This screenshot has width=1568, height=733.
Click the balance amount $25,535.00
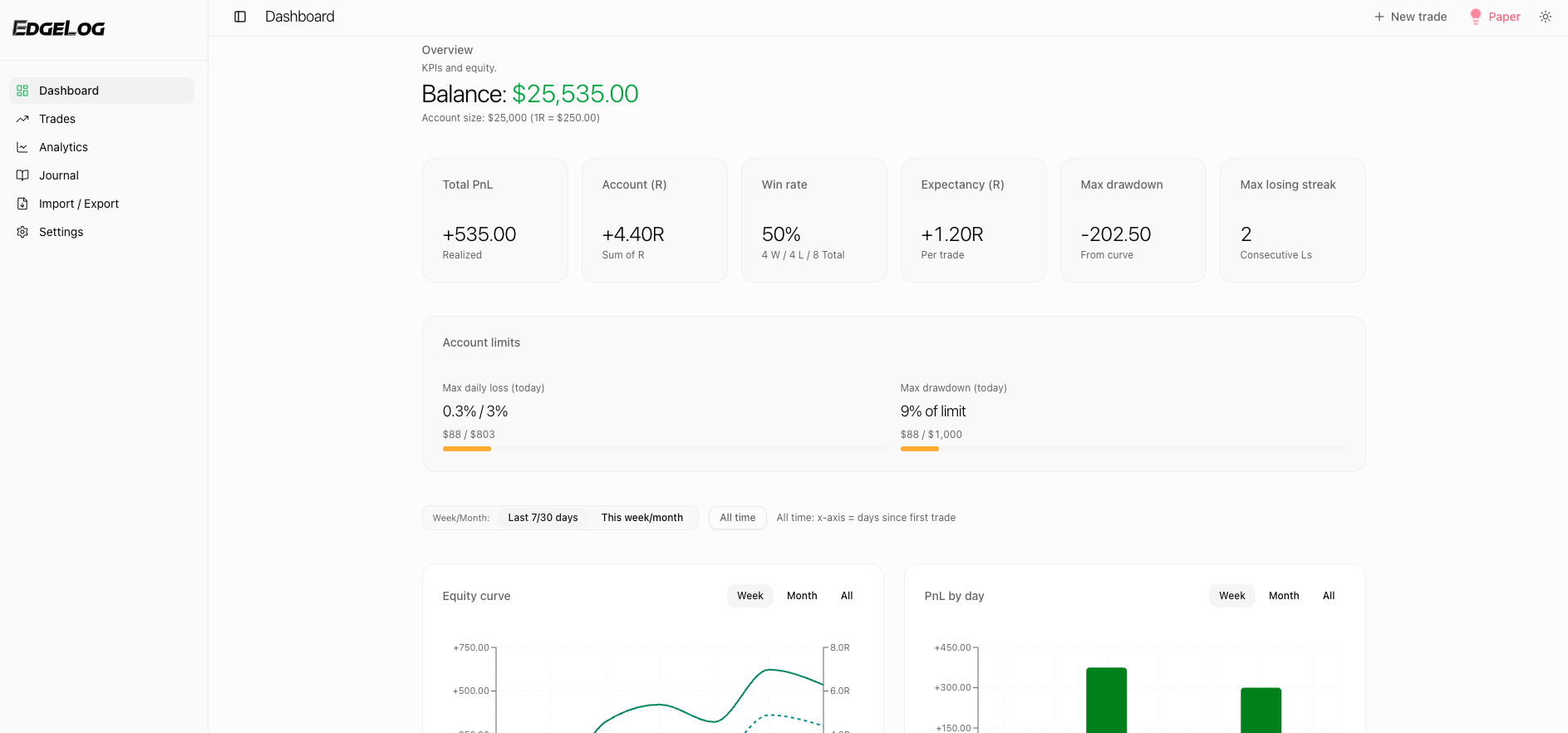575,94
